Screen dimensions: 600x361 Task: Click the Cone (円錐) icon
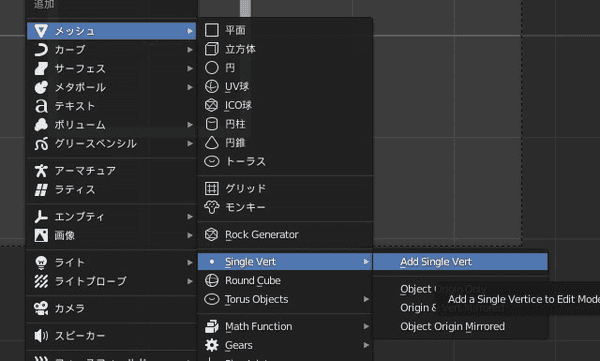(x=212, y=143)
